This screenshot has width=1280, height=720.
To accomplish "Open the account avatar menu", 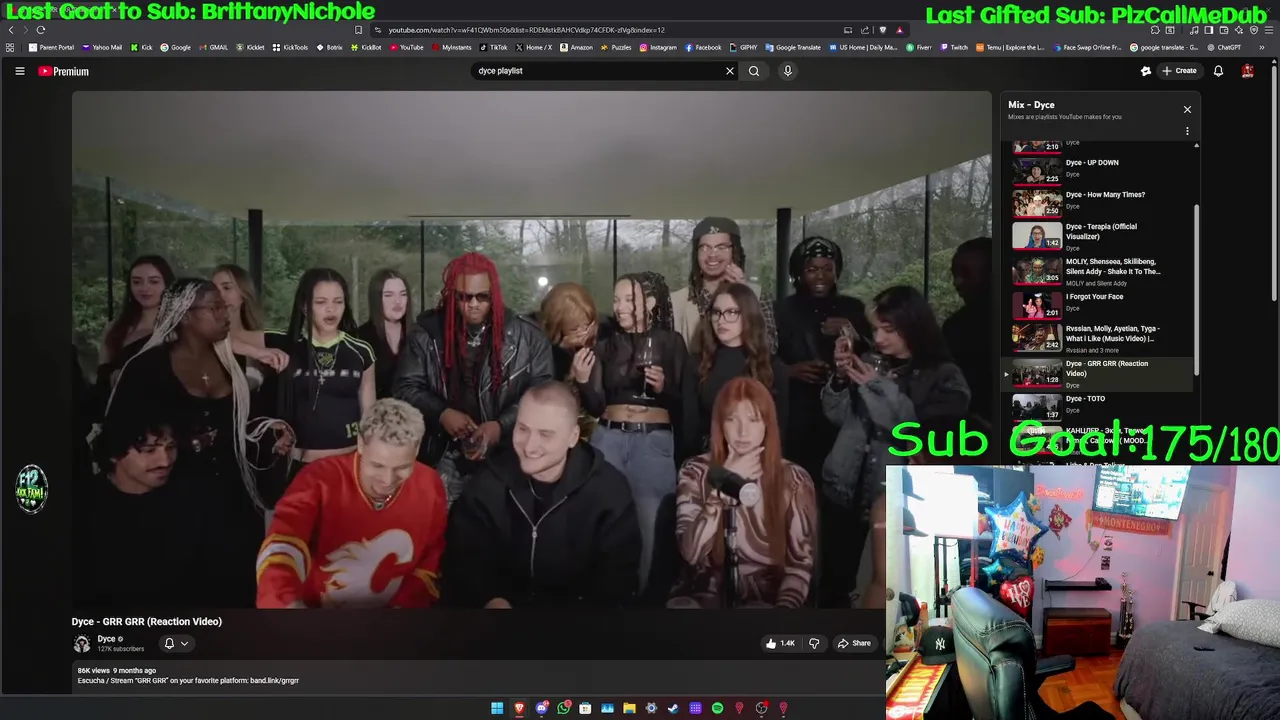I will coord(1248,71).
